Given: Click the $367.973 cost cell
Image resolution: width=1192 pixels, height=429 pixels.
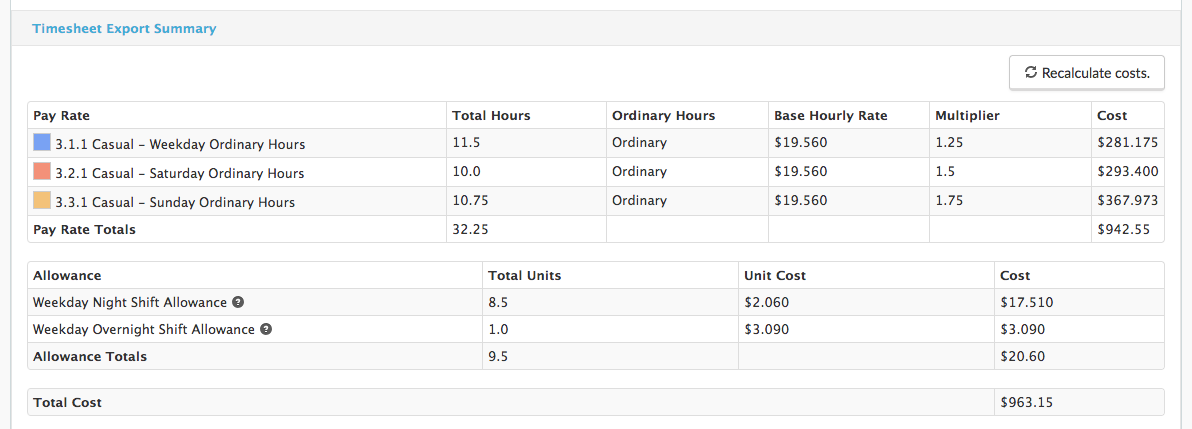Looking at the screenshot, I should (1128, 201).
